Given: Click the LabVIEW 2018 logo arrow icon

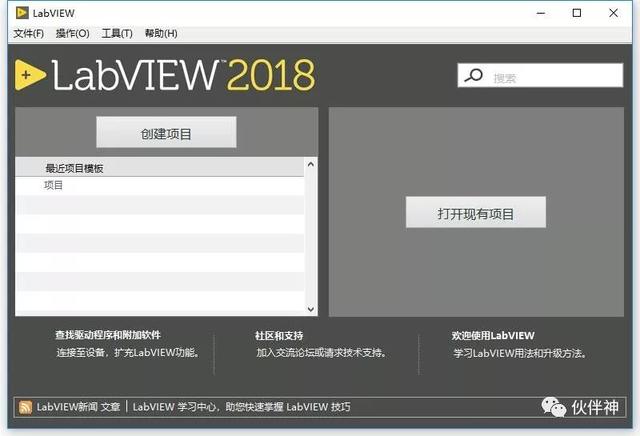Looking at the screenshot, I should [x=30, y=75].
